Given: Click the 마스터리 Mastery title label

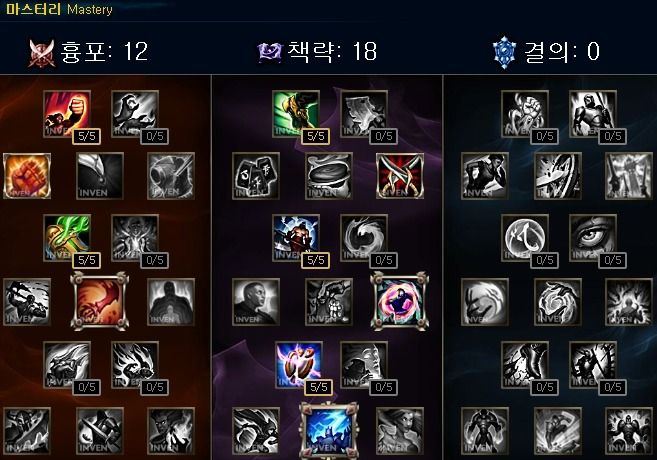Looking at the screenshot, I should (x=59, y=9).
